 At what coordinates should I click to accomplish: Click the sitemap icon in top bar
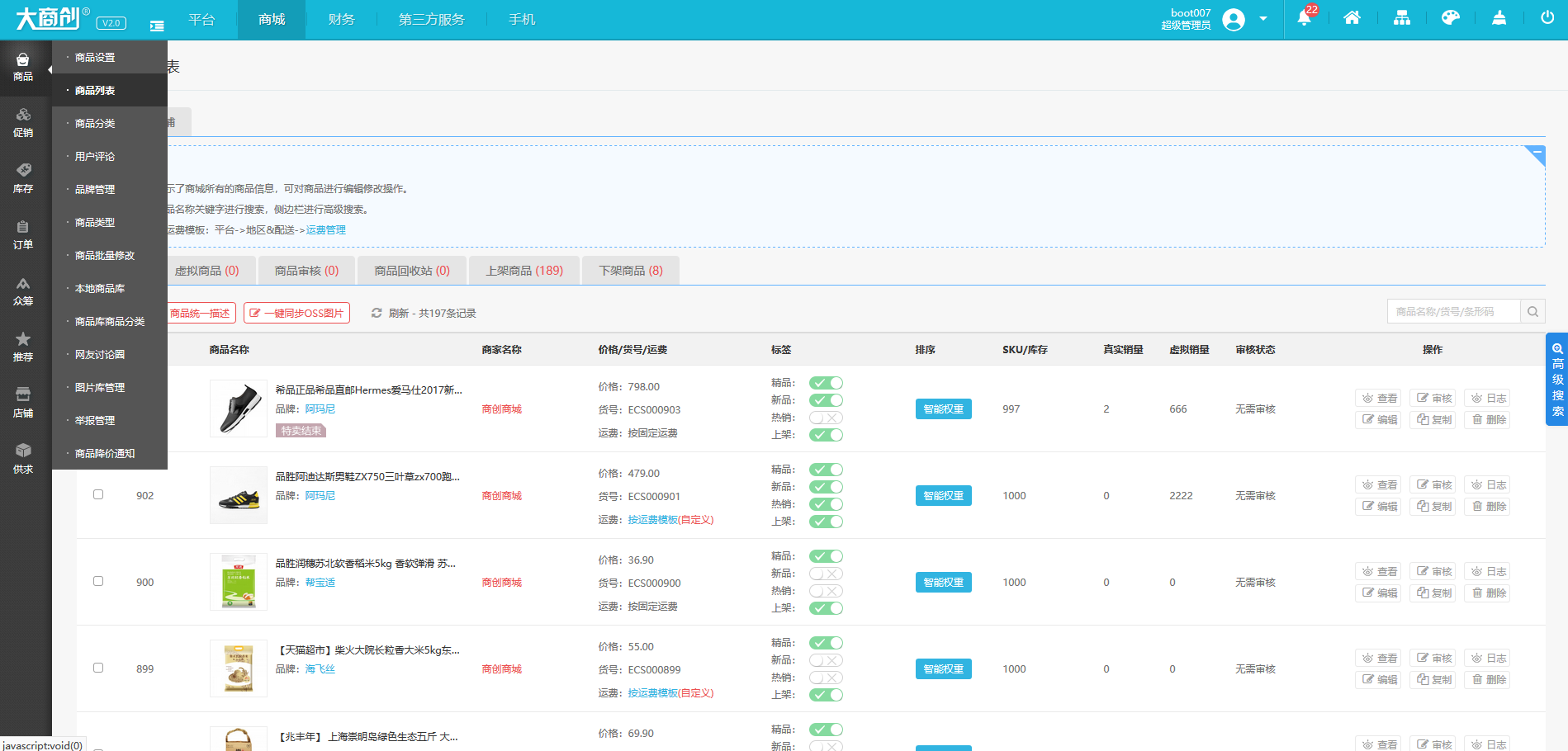click(1401, 18)
